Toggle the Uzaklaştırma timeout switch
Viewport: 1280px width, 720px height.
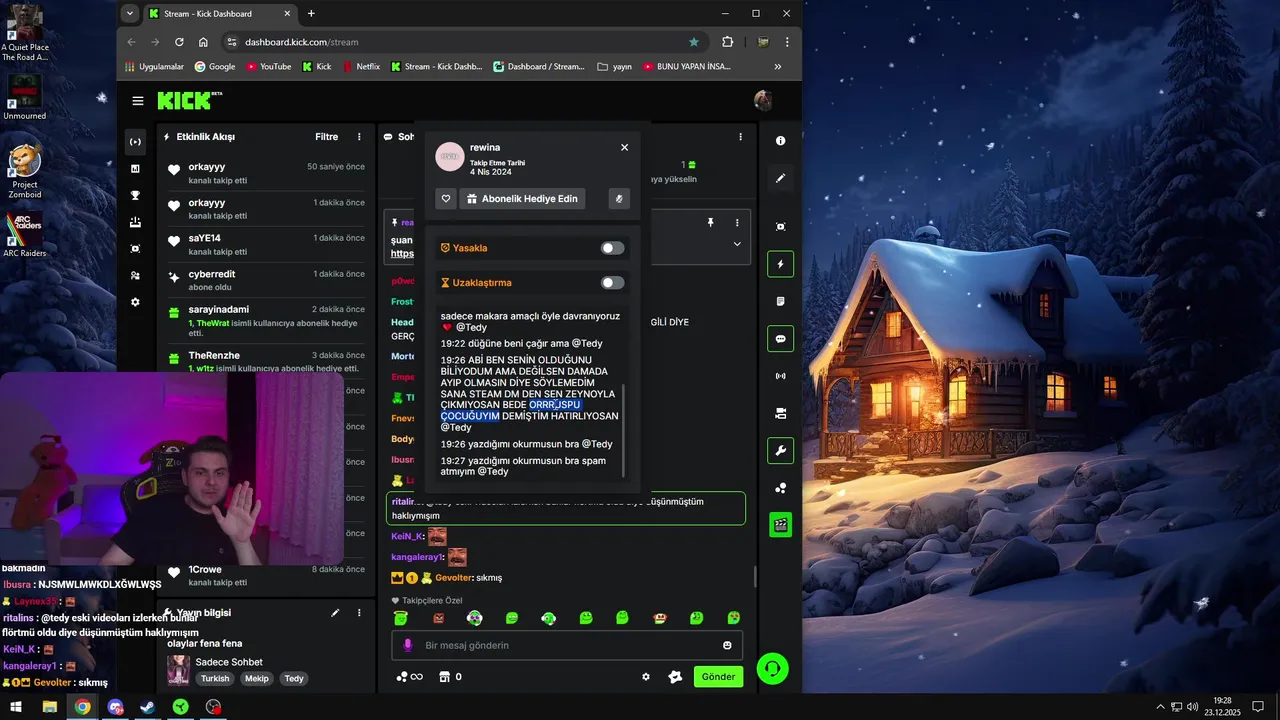pyautogui.click(x=612, y=283)
